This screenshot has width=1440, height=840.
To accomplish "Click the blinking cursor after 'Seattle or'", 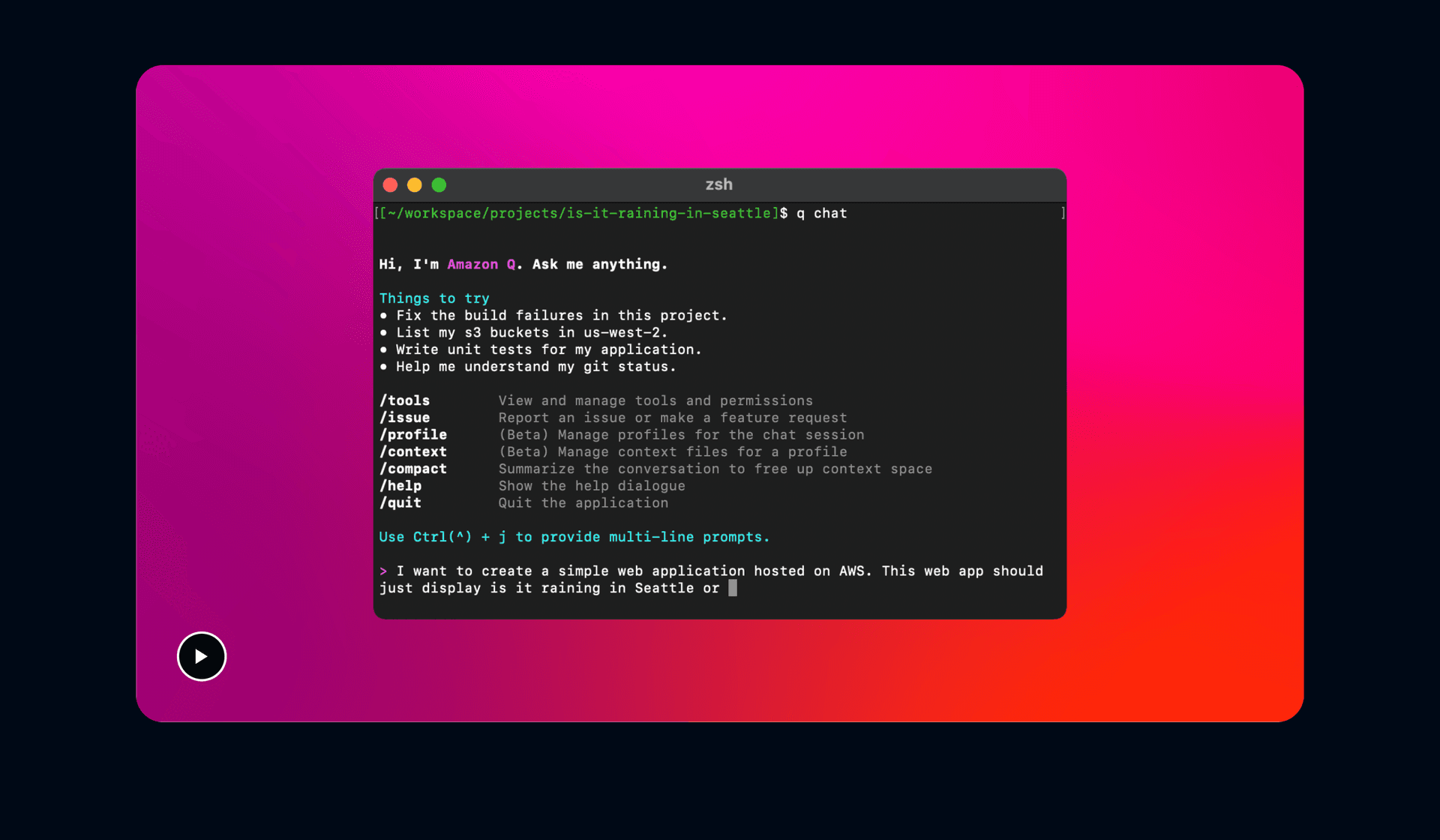I will tap(733, 588).
